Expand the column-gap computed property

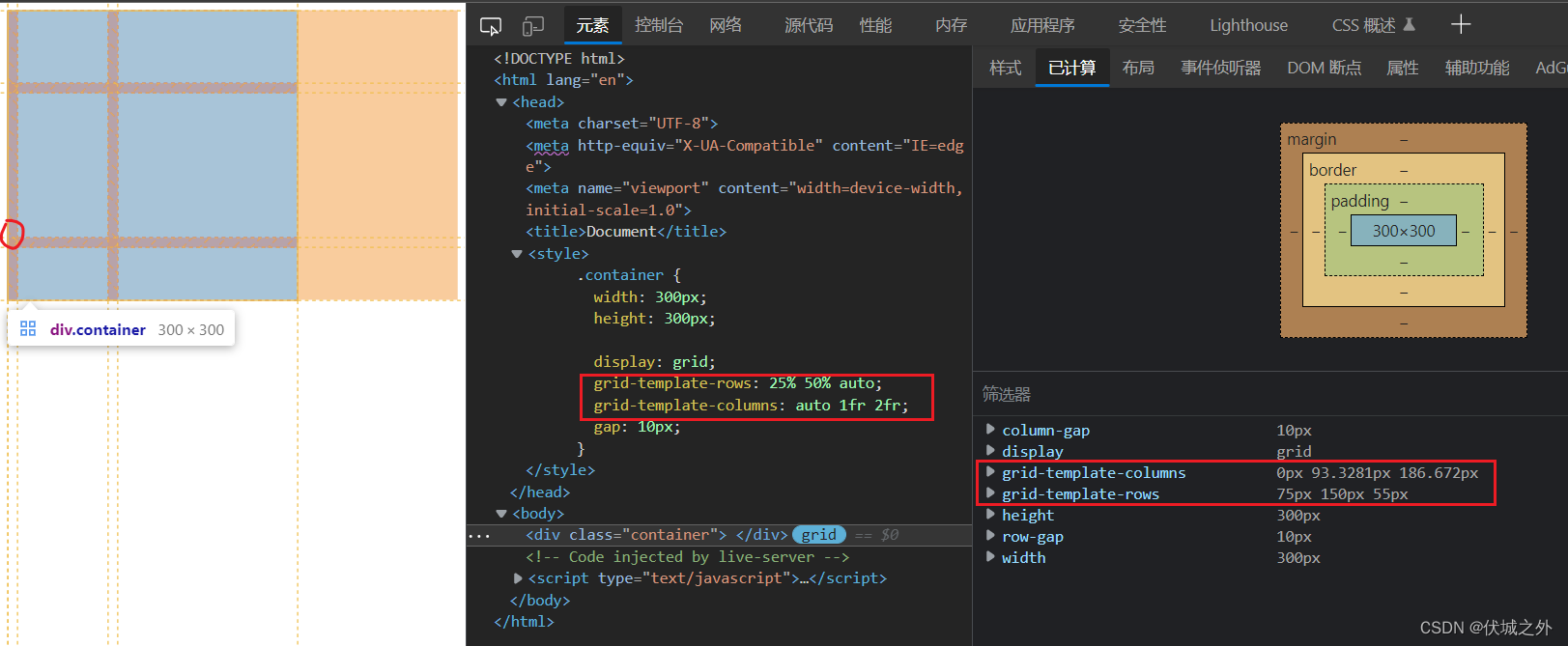990,430
